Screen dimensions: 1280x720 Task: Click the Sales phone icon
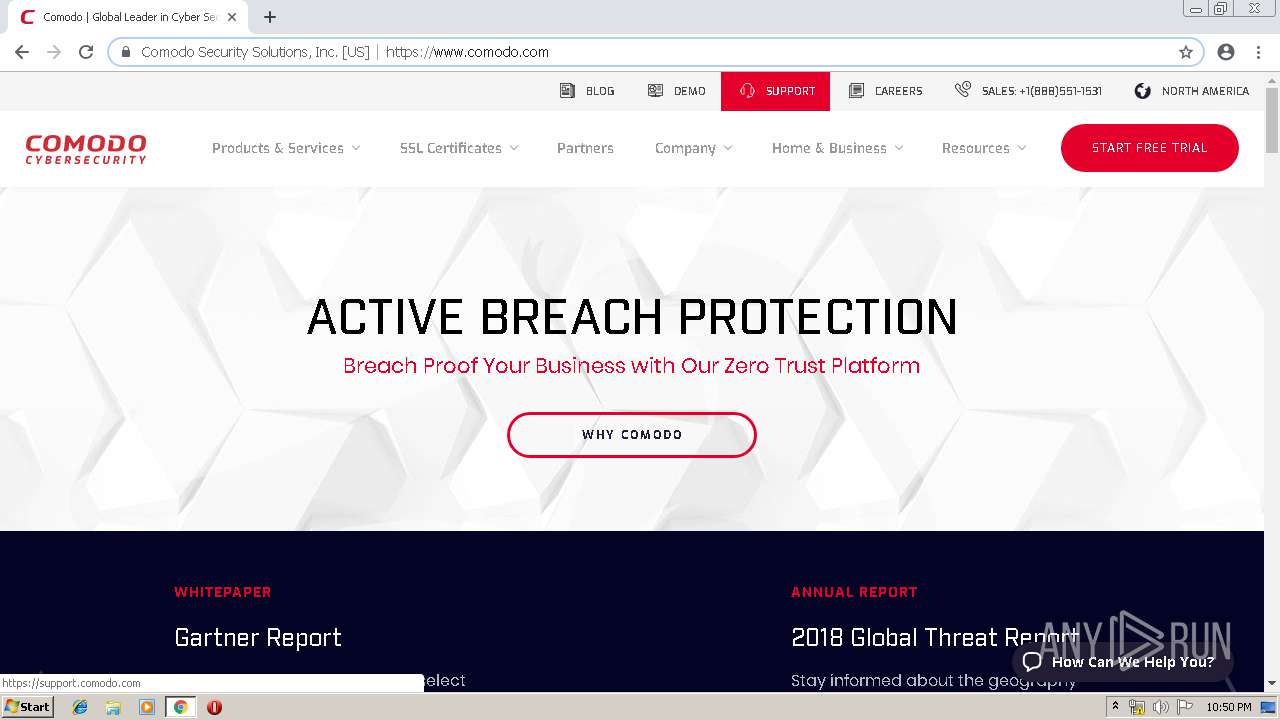[x=963, y=90]
